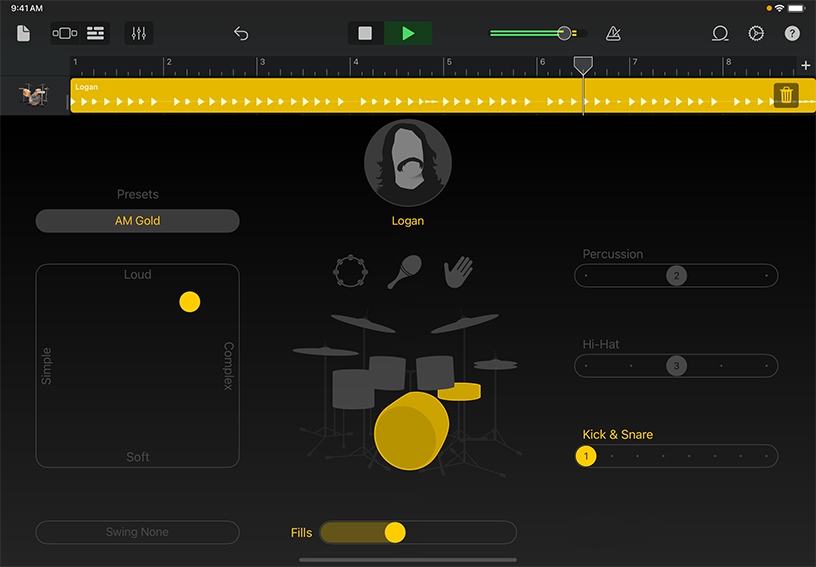Viewport: 816px width, 567px height.
Task: Open the Swing None menu
Action: click(x=137, y=532)
